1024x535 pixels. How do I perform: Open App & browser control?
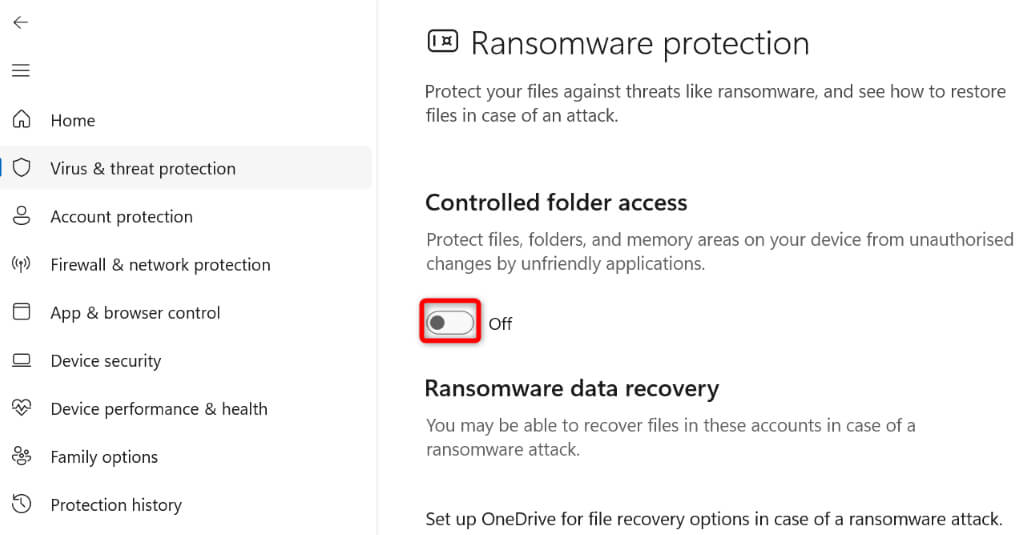(x=135, y=312)
